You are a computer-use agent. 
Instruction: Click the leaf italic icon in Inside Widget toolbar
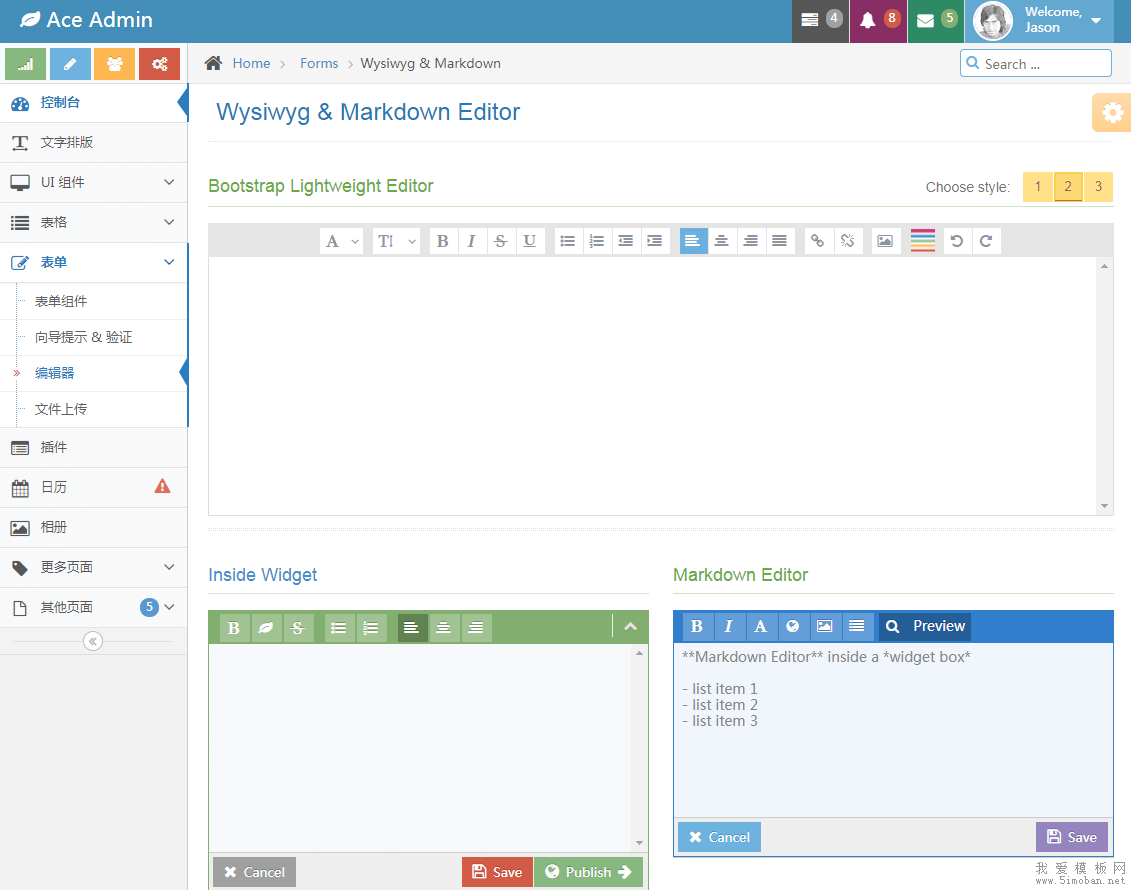coord(267,628)
